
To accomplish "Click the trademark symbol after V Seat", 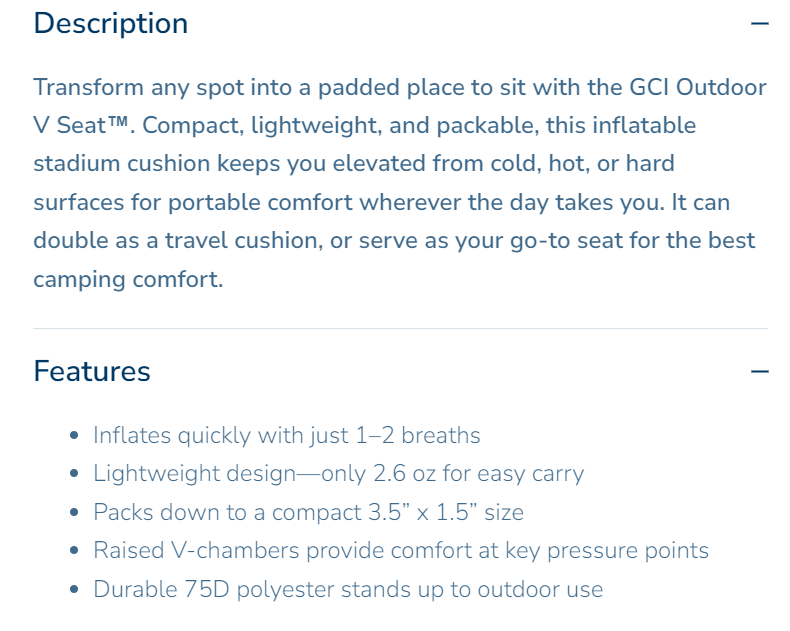I will [x=143, y=124].
